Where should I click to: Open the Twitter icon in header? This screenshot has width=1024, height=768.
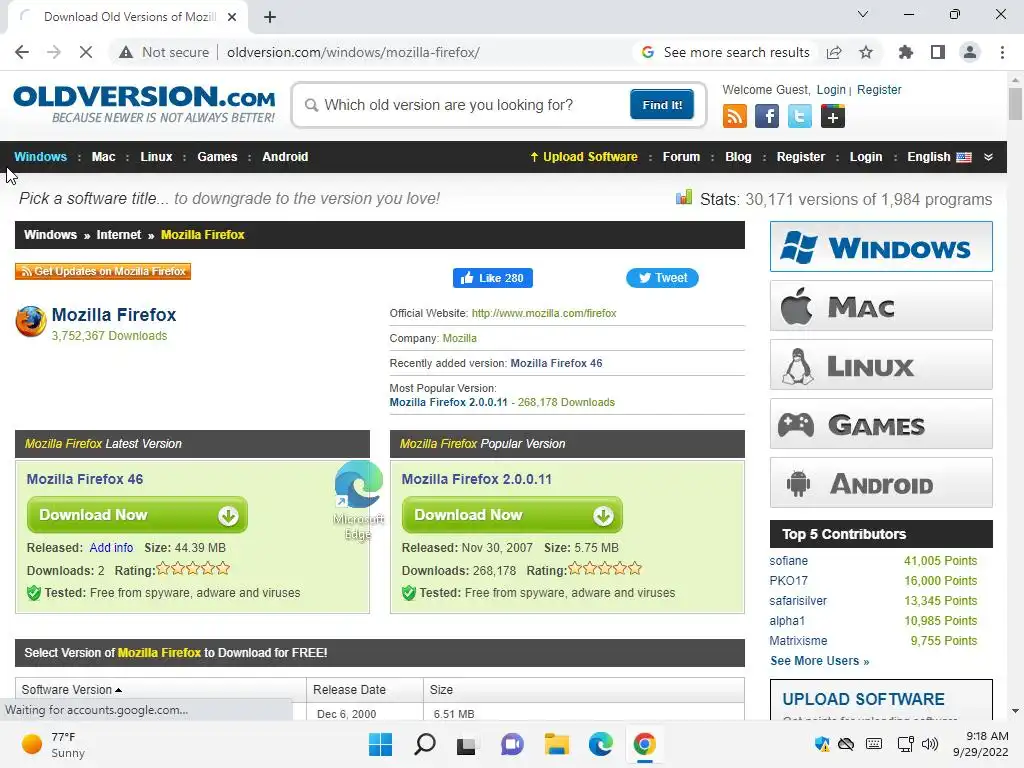pyautogui.click(x=799, y=116)
